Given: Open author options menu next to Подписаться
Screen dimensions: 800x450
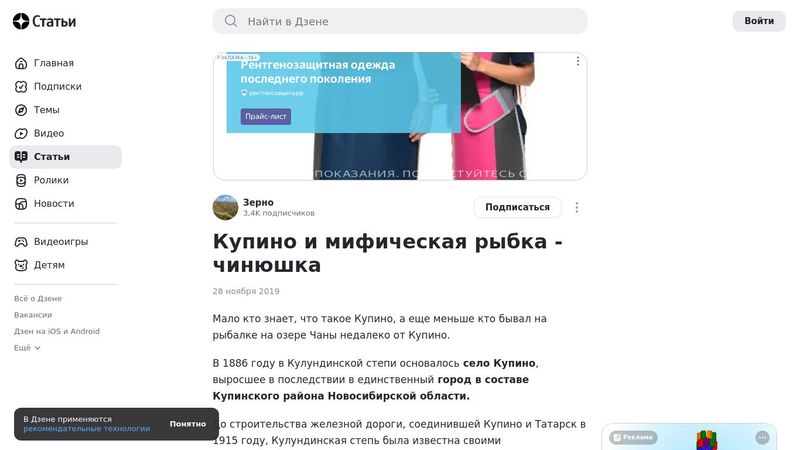Looking at the screenshot, I should pos(577,208).
